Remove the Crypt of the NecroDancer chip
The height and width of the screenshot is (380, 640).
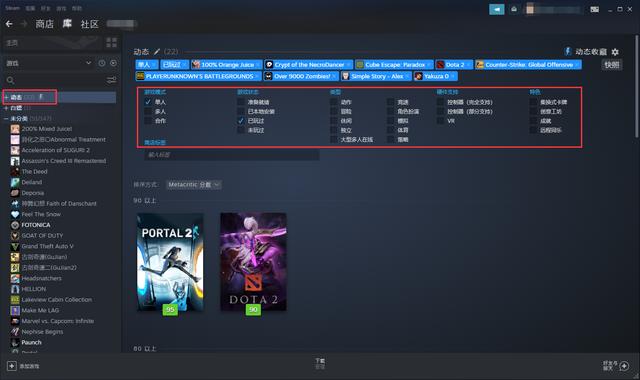click(x=348, y=65)
